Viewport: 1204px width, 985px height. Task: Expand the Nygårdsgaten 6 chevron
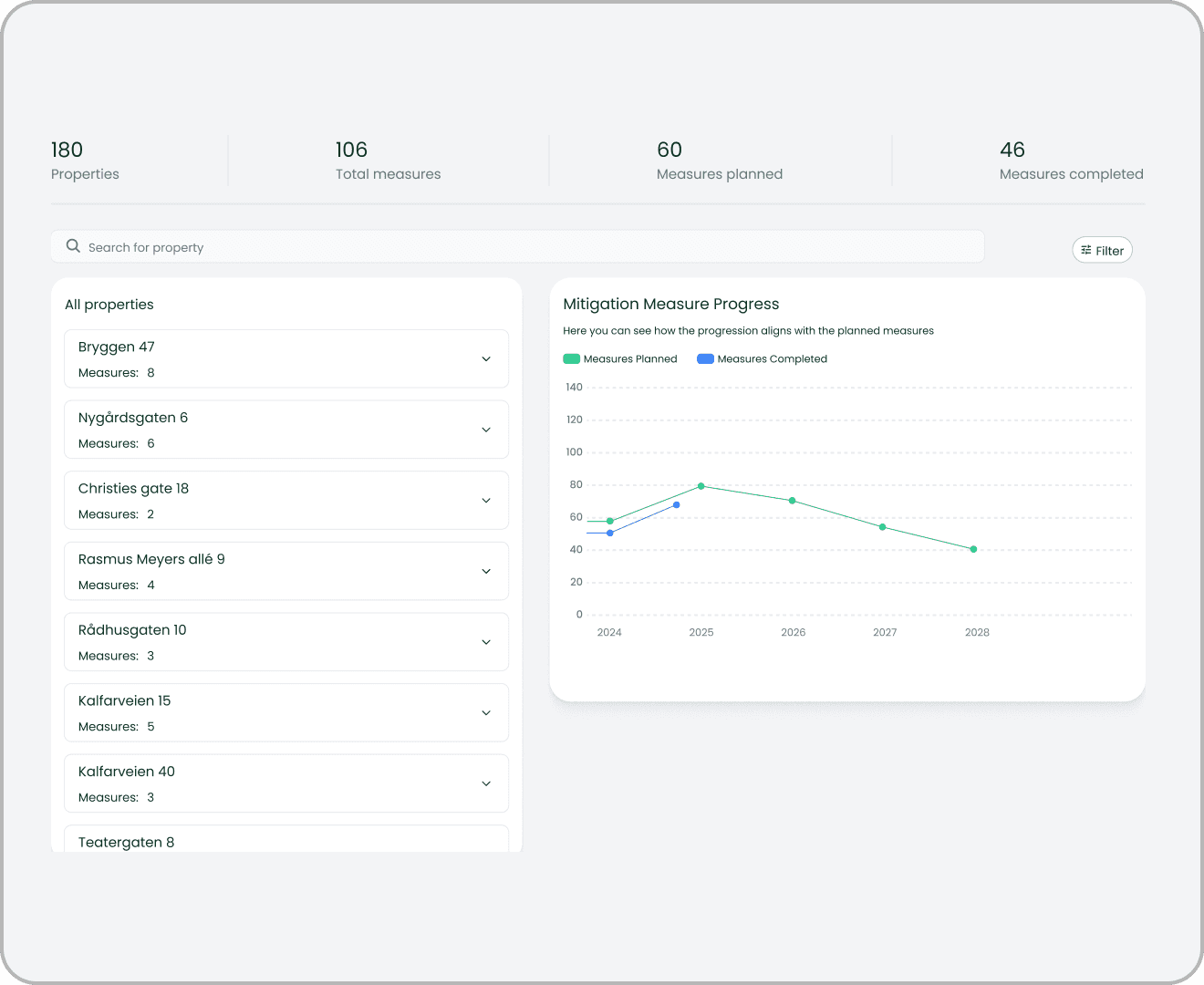tap(486, 430)
